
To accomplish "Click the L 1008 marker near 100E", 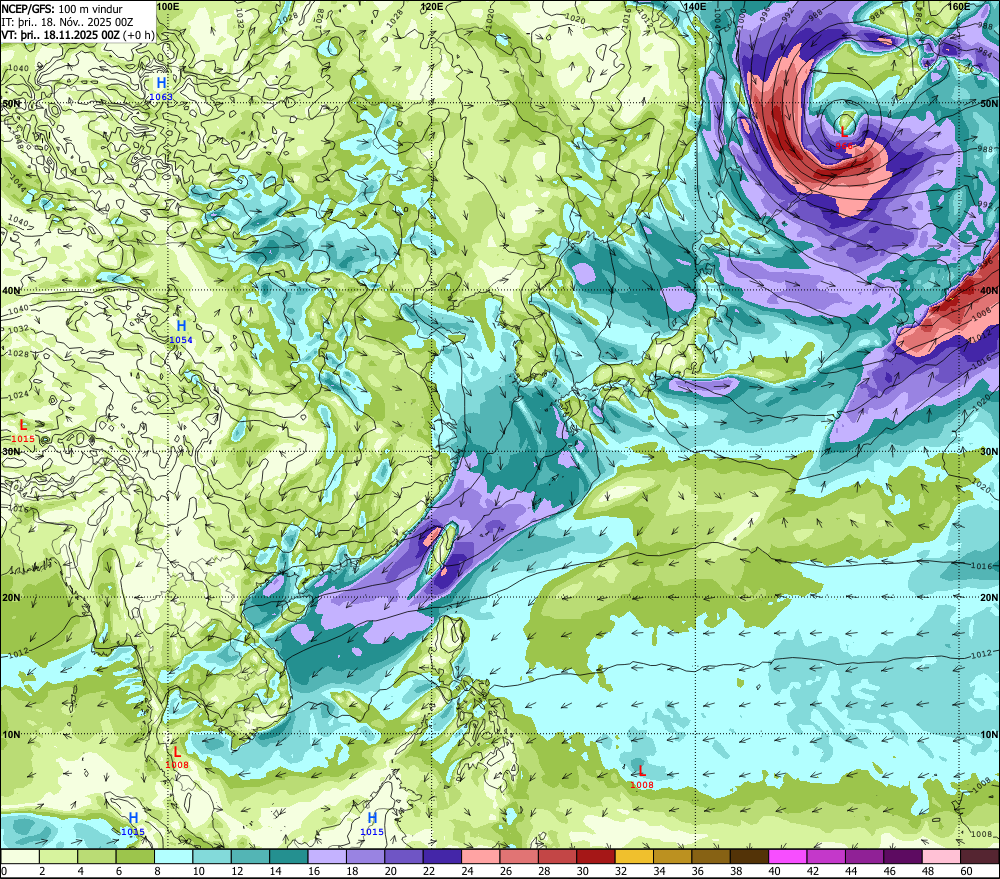I will coord(177,752).
